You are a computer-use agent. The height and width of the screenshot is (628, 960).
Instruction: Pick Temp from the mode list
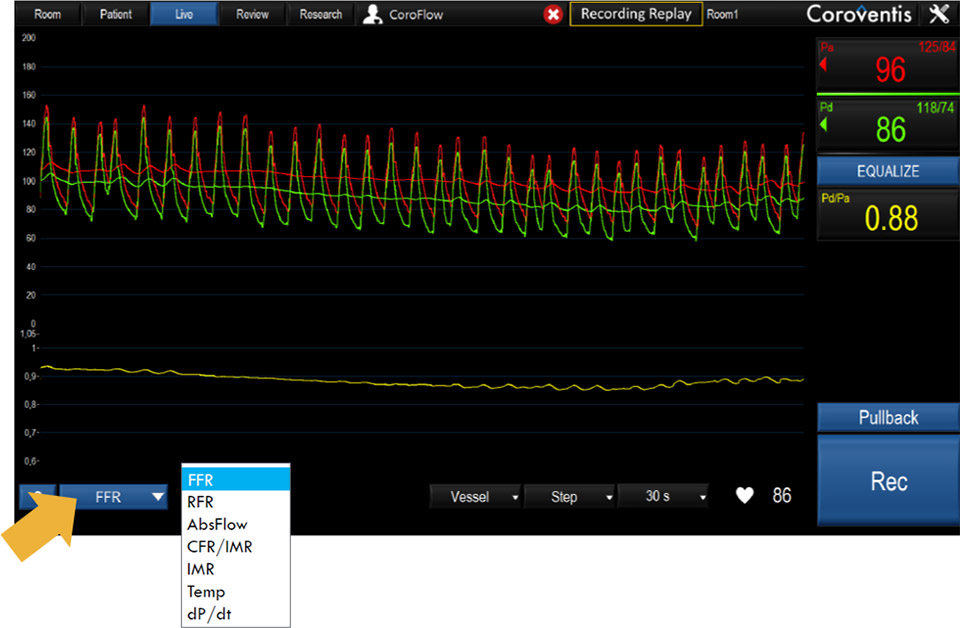(236, 591)
